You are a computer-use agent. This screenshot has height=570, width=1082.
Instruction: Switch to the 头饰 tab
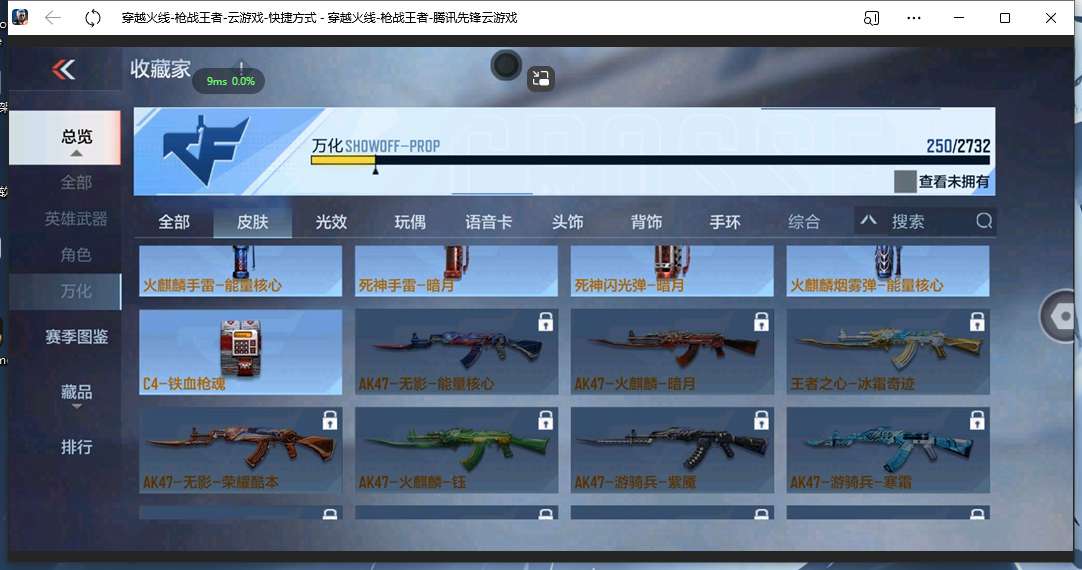567,222
